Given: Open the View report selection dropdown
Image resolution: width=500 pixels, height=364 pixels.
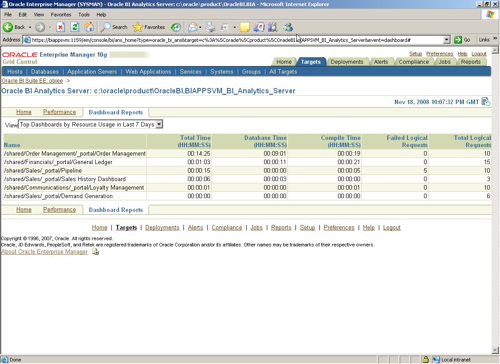Looking at the screenshot, I should [90, 124].
